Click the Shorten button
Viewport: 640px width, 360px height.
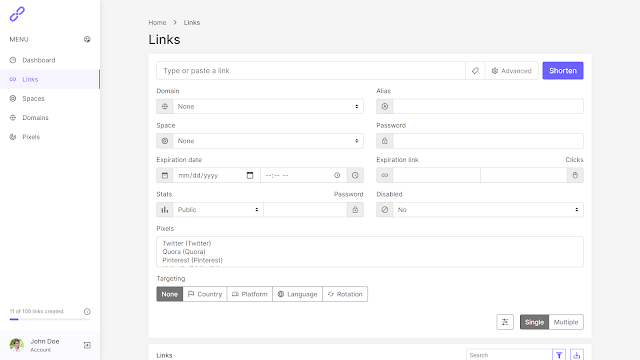click(563, 71)
